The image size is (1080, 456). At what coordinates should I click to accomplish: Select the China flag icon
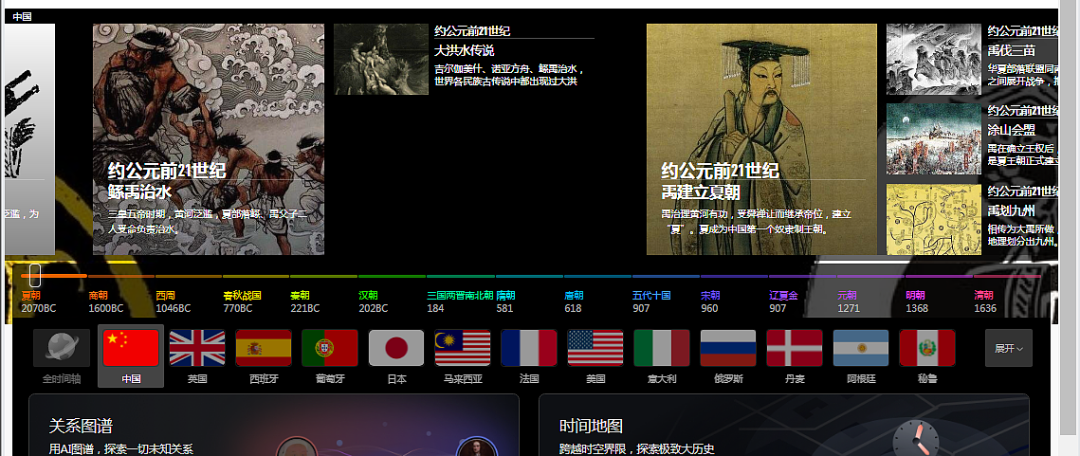pos(131,348)
